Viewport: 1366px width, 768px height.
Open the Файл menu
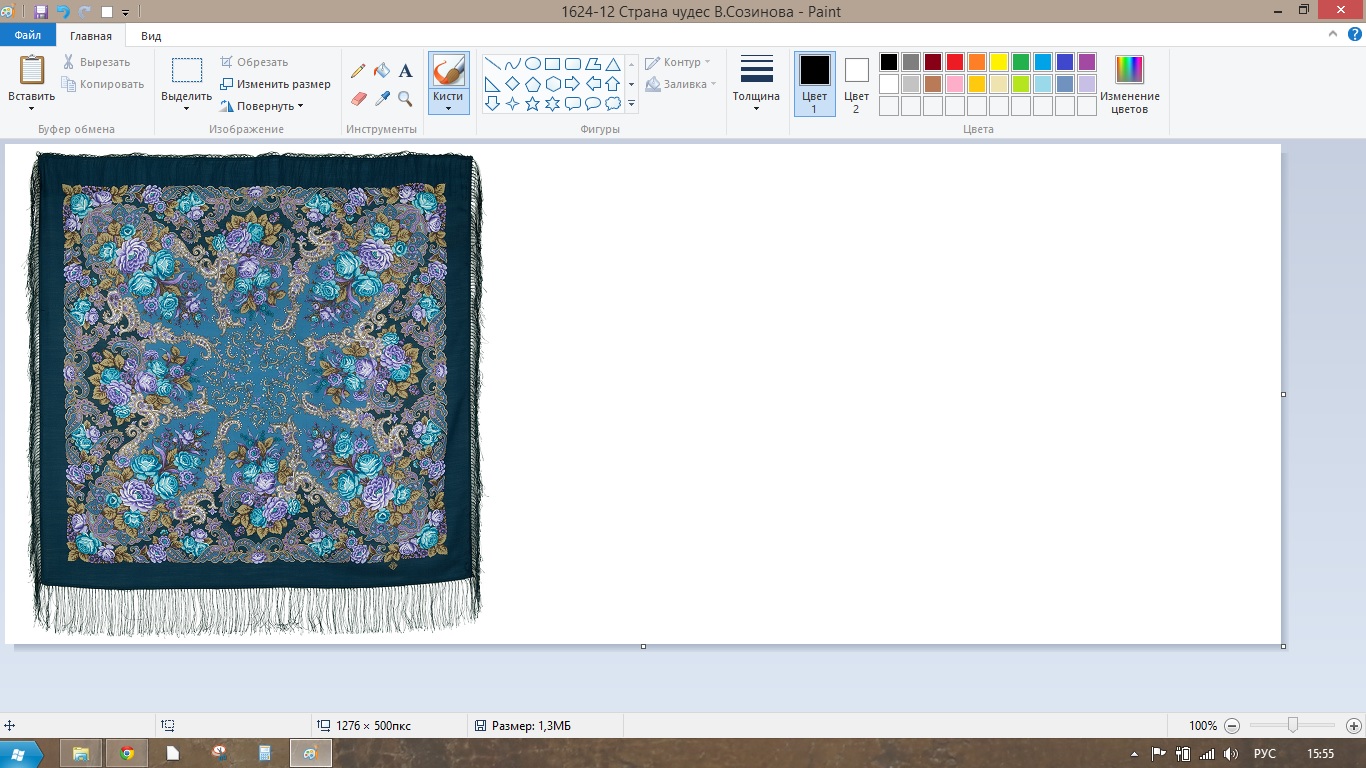pos(28,36)
